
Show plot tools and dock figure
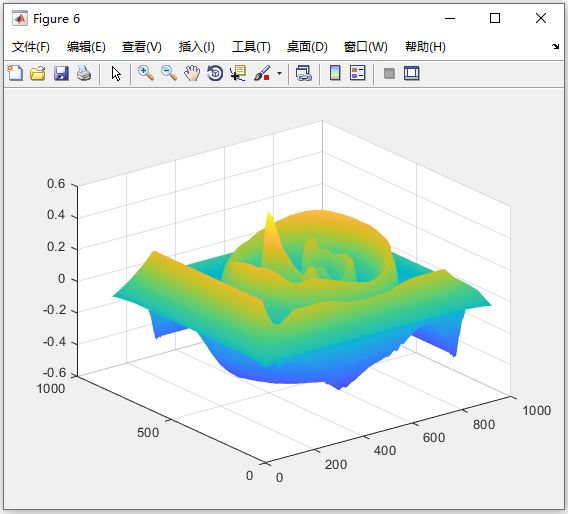click(x=412, y=73)
